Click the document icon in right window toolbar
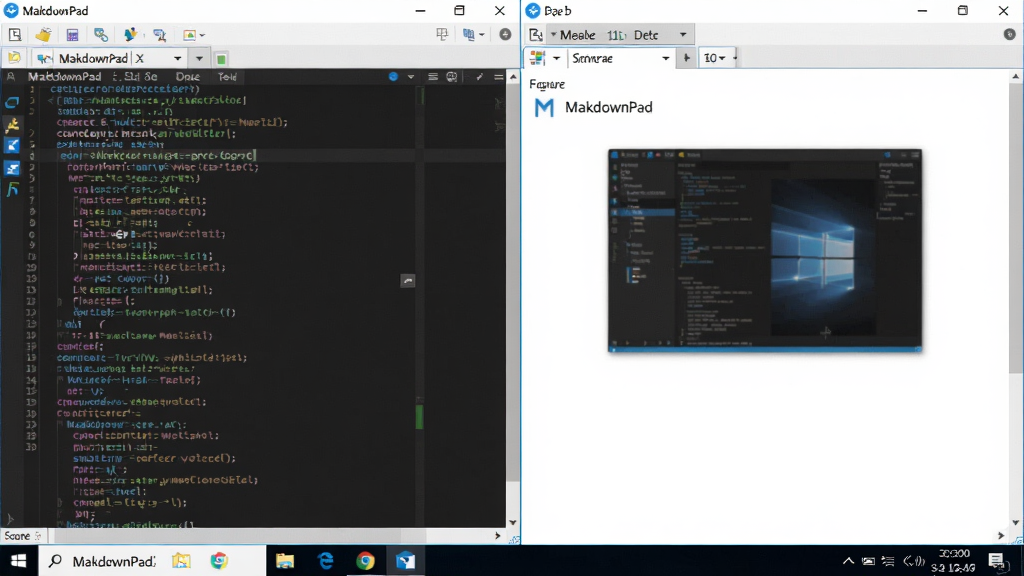This screenshot has height=576, width=1024. [536, 35]
